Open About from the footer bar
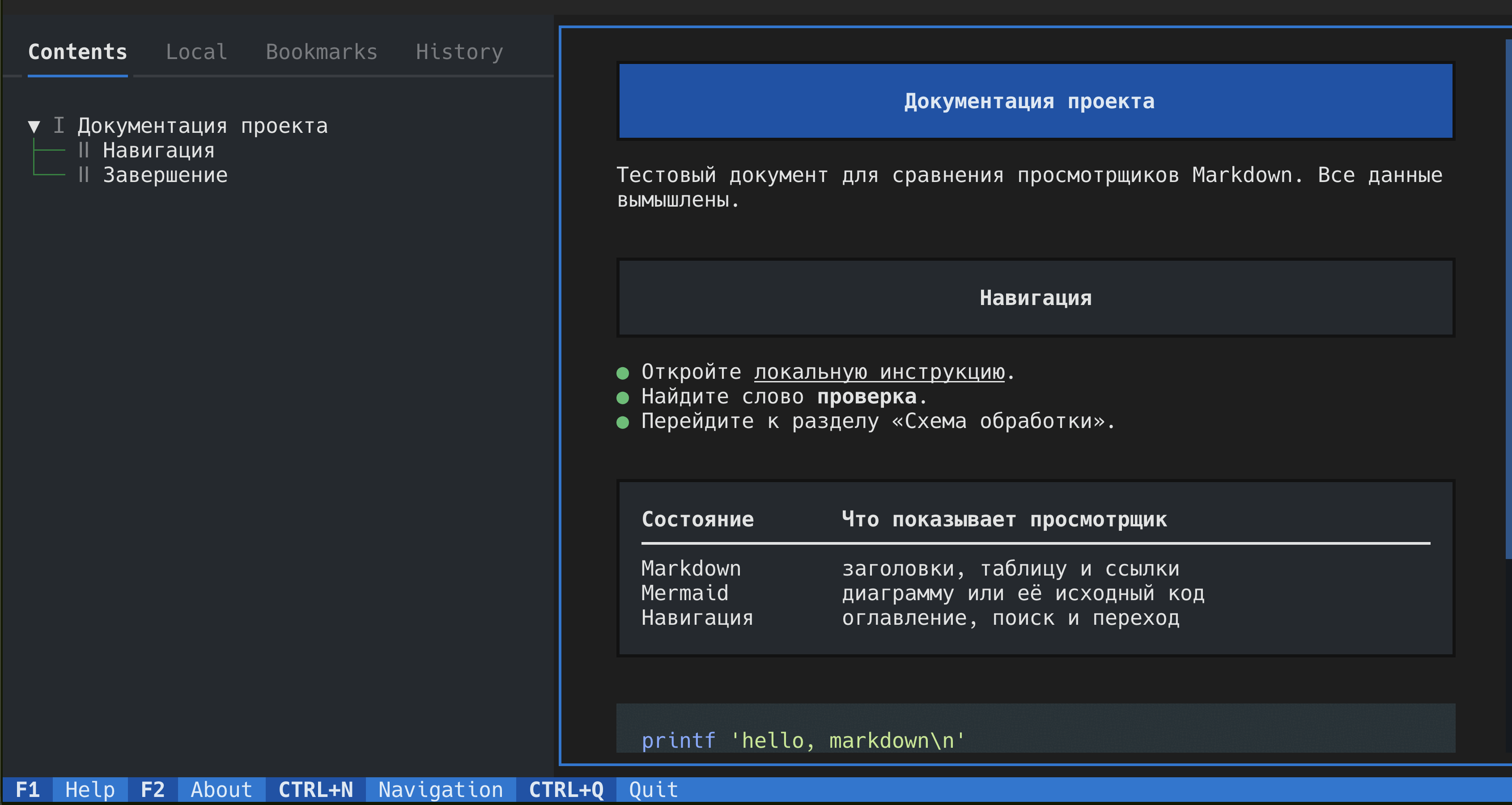The width and height of the screenshot is (1512, 805). pos(221,790)
